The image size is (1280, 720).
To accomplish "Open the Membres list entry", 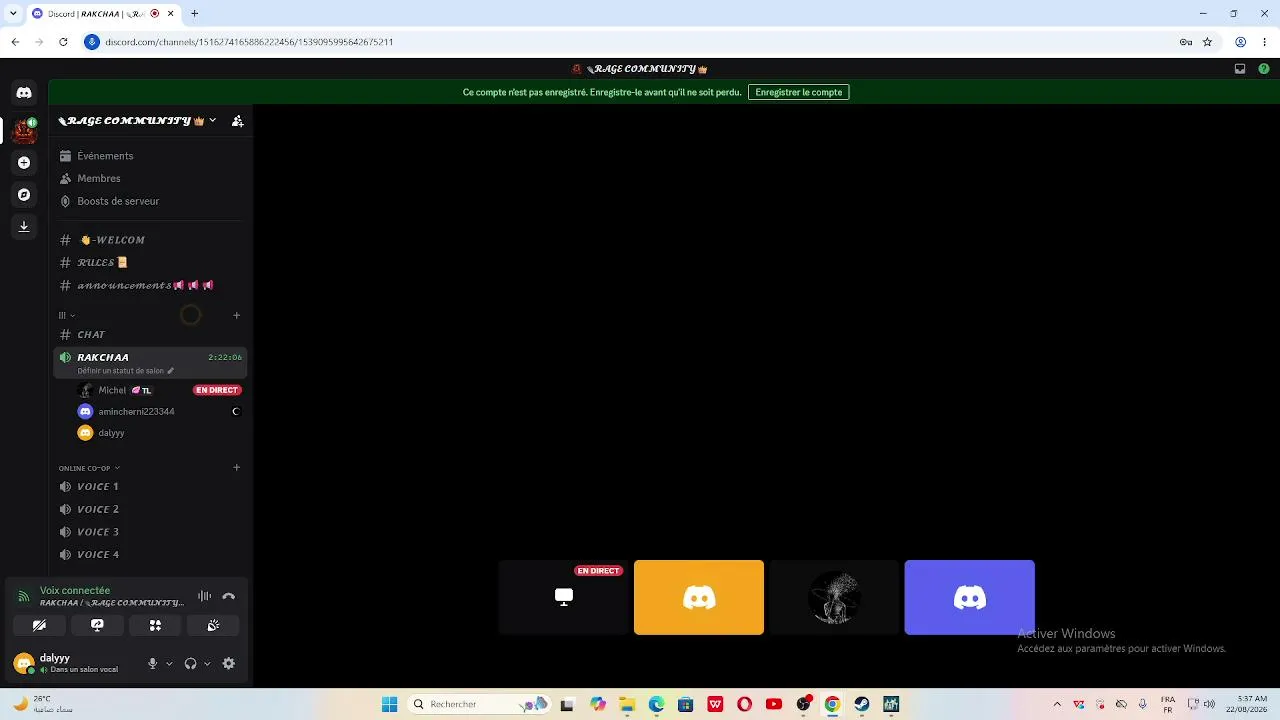I will (x=150, y=179).
